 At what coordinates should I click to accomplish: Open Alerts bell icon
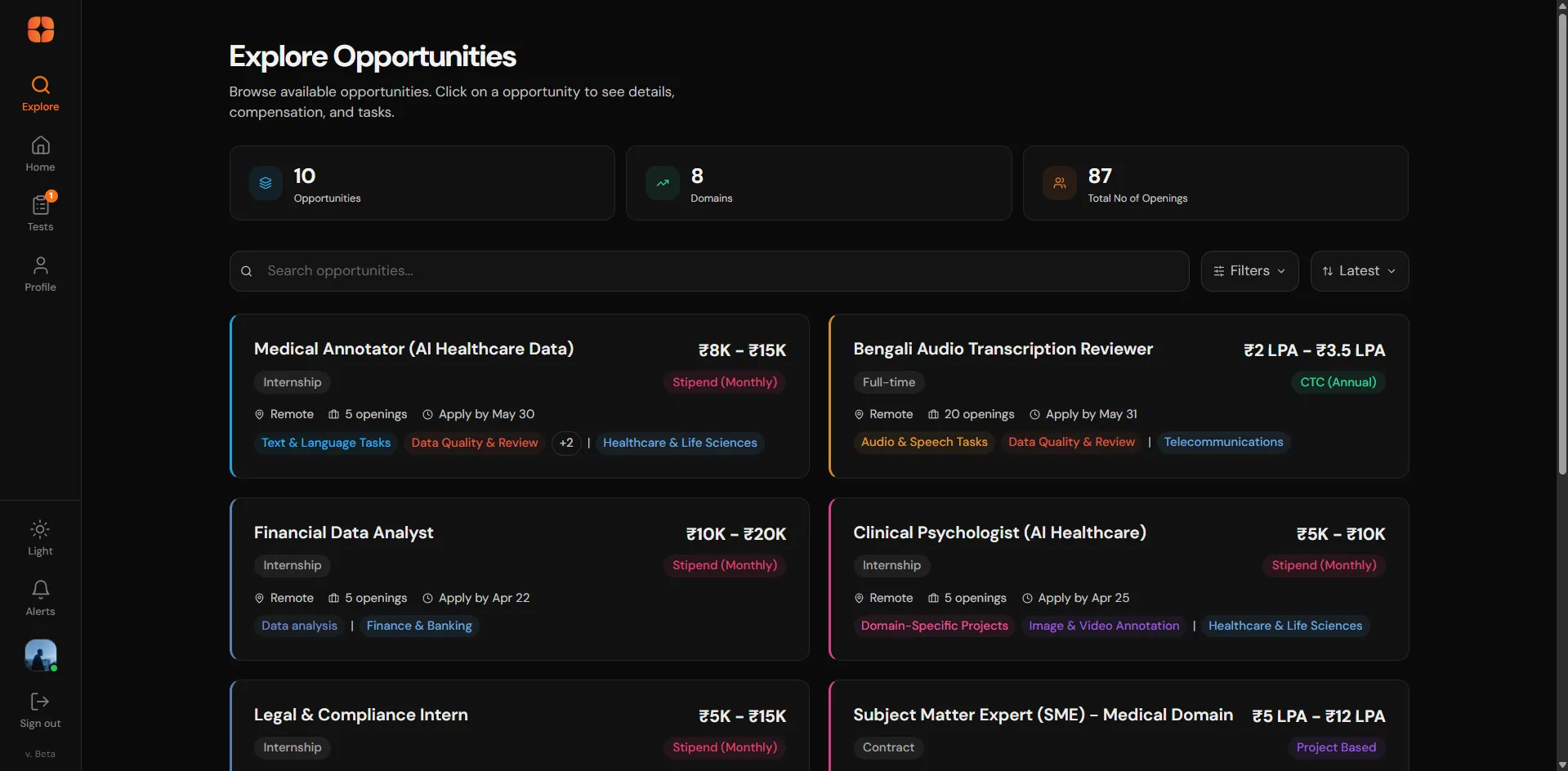click(40, 599)
